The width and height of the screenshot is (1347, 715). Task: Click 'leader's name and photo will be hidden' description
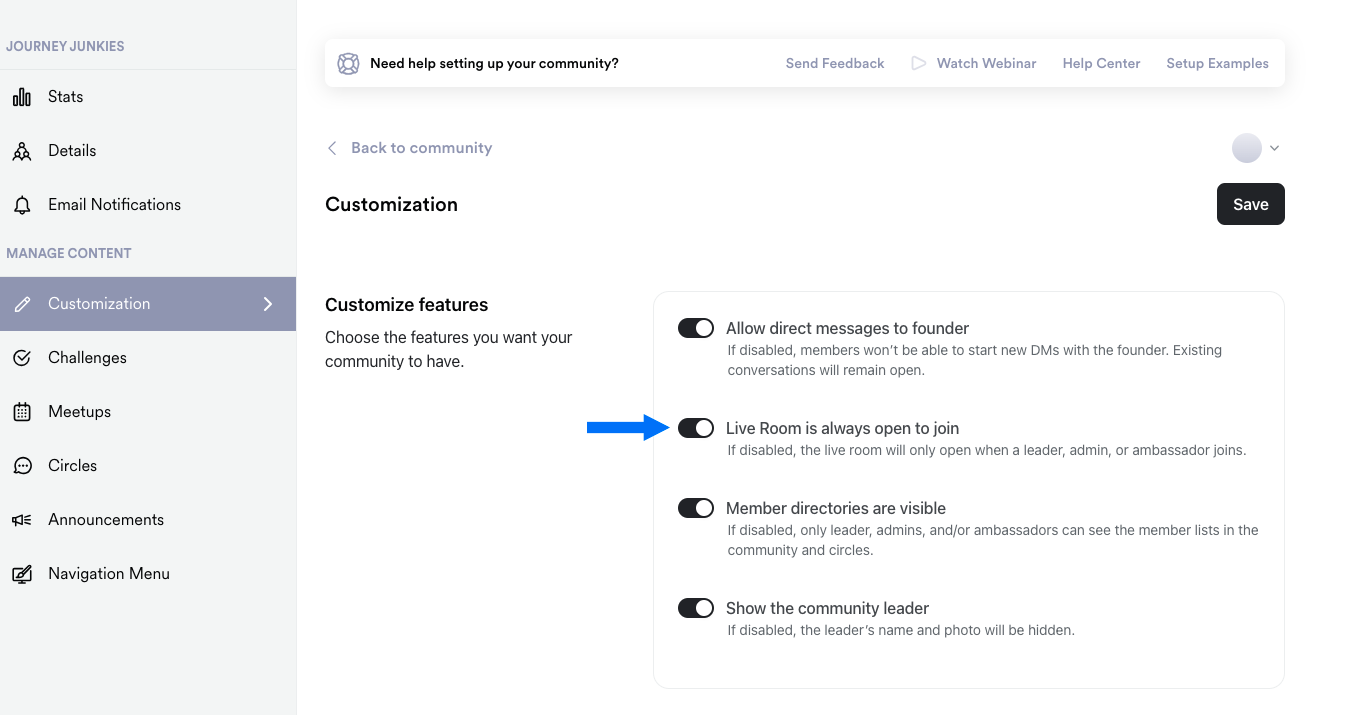[x=901, y=630]
